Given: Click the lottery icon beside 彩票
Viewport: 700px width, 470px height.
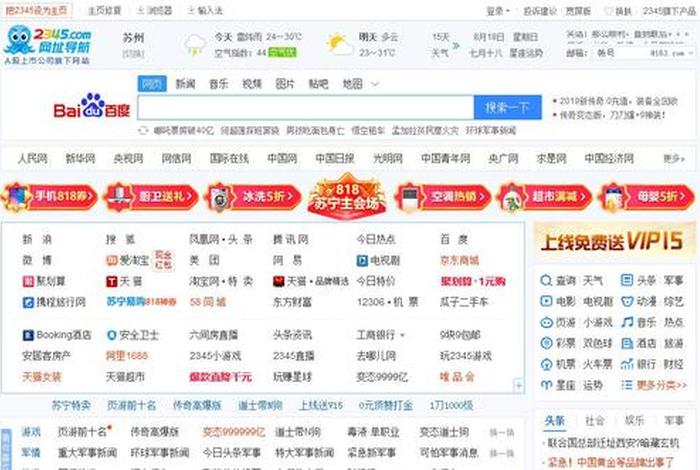Looking at the screenshot, I should tap(546, 343).
